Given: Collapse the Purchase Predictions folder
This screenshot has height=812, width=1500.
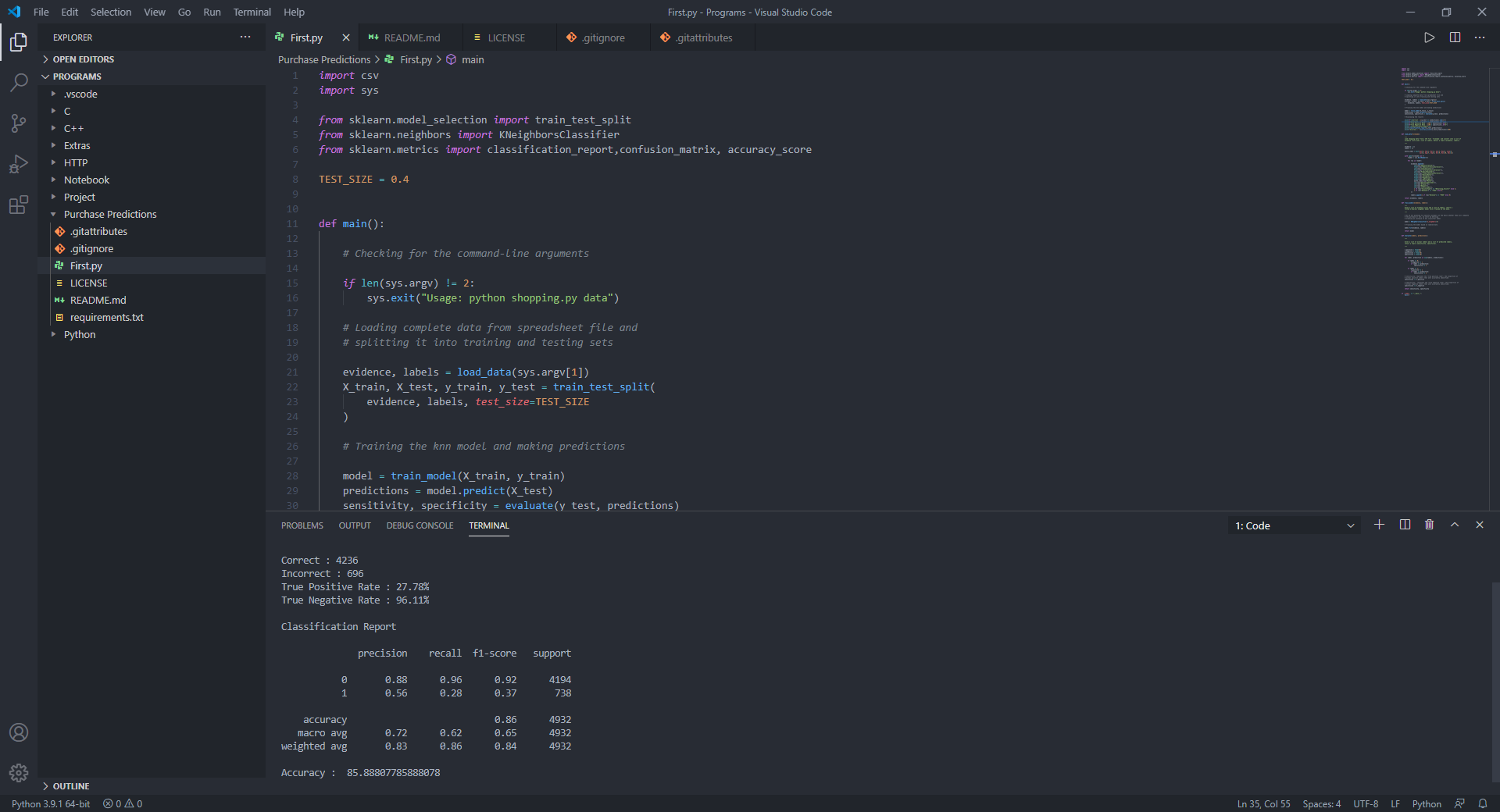Looking at the screenshot, I should tap(110, 214).
